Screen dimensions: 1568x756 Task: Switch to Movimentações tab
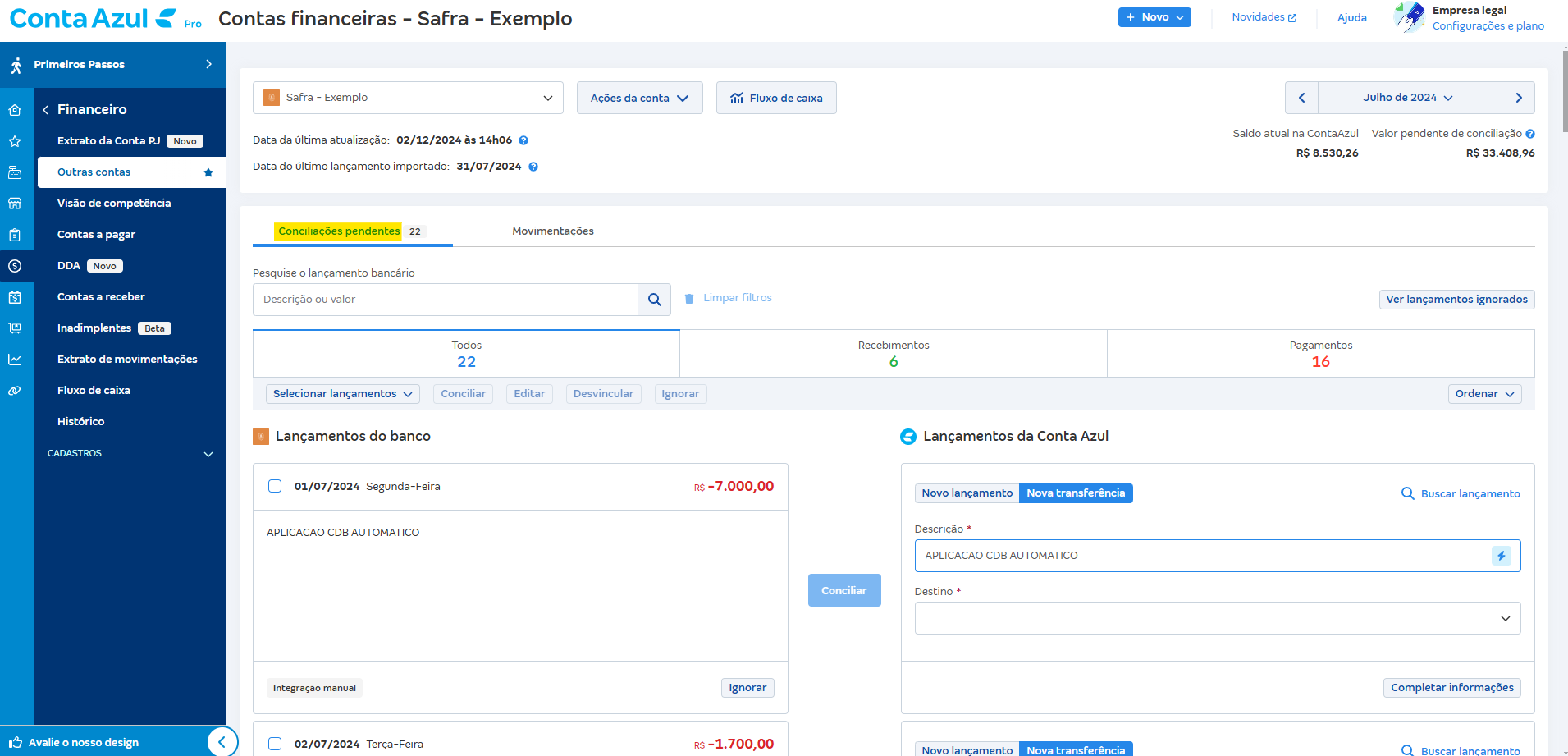pos(553,231)
